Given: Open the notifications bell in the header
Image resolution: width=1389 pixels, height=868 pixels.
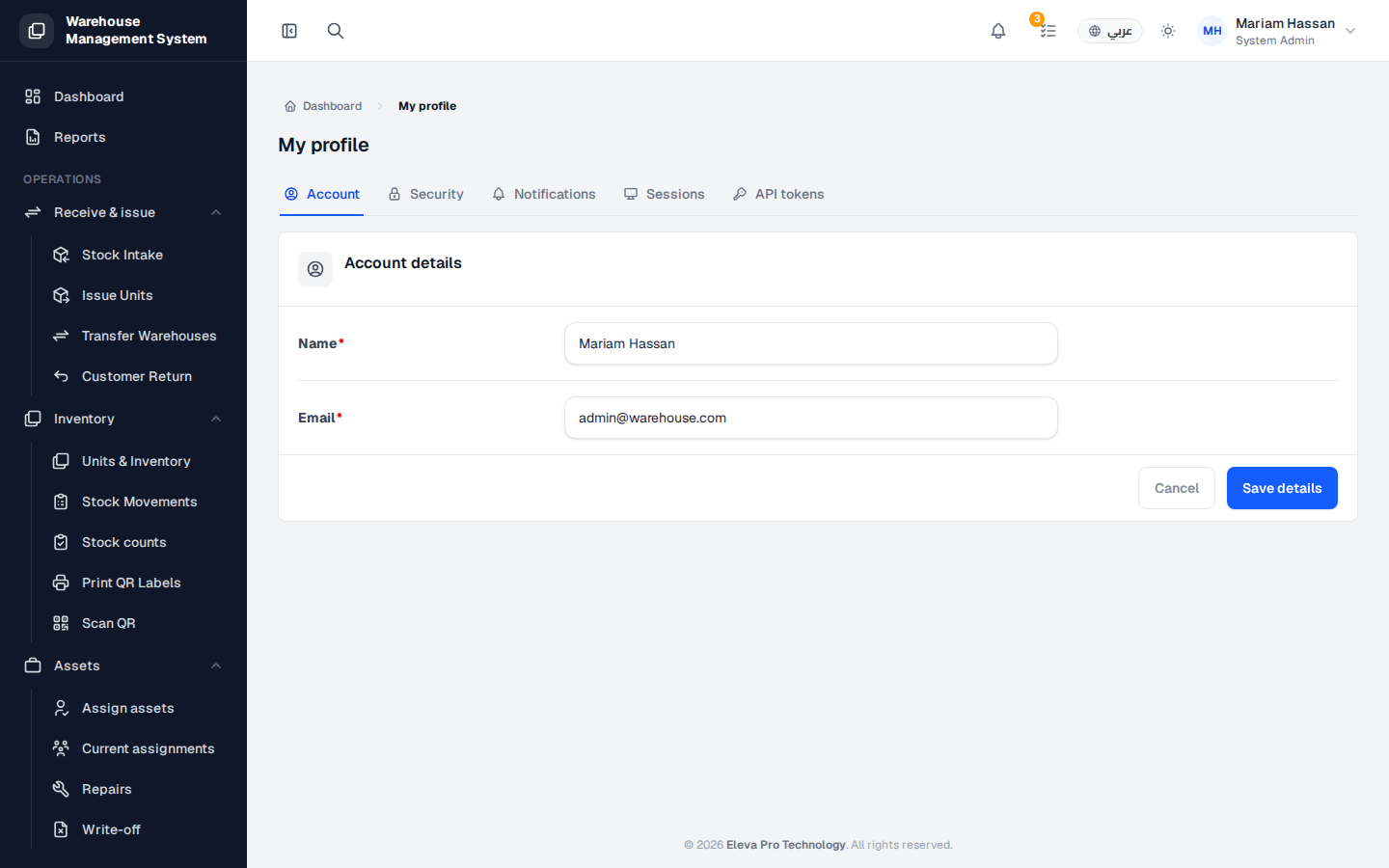Looking at the screenshot, I should click(x=998, y=31).
